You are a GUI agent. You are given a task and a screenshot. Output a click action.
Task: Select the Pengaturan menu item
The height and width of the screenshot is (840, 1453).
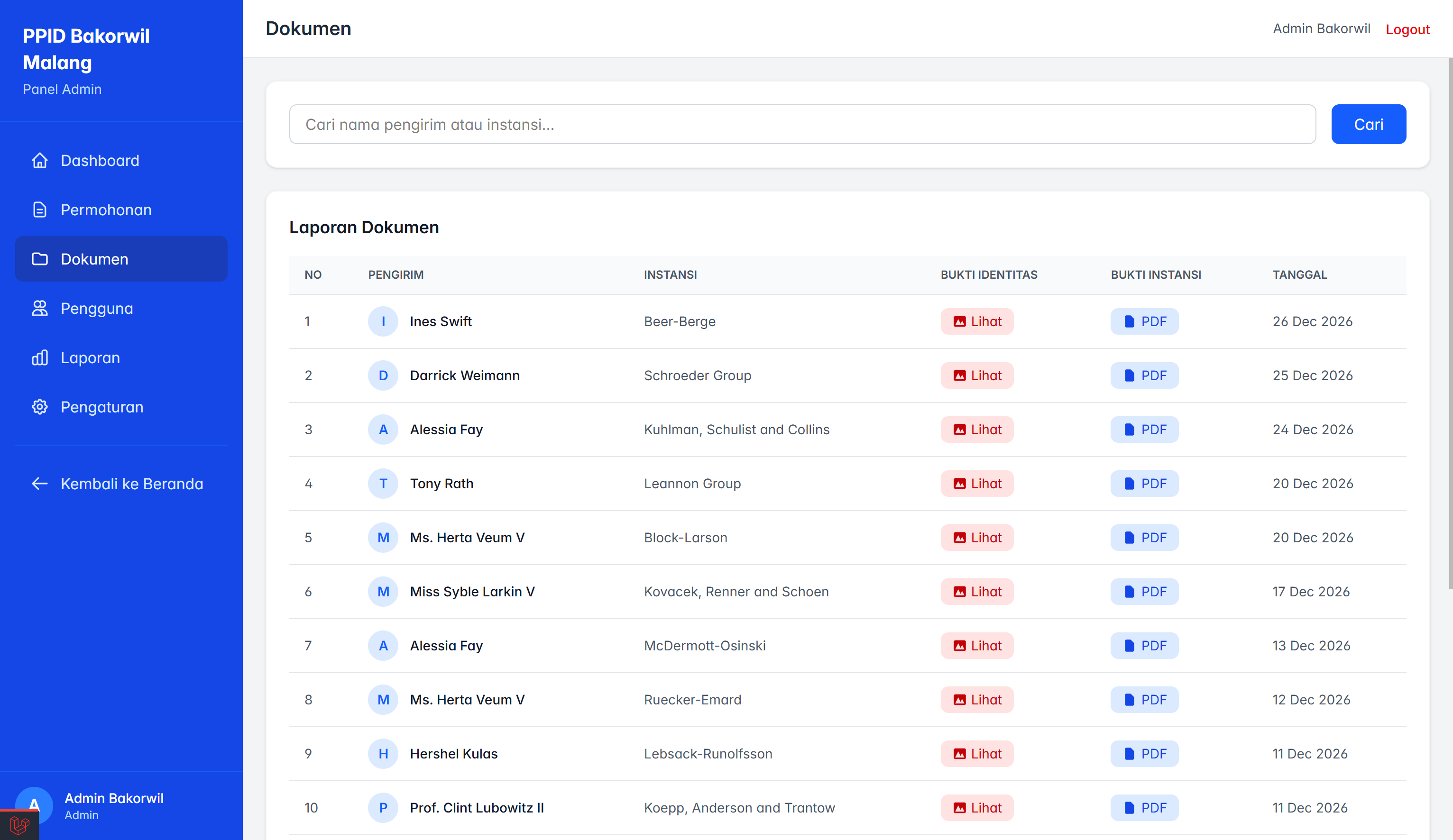[x=121, y=407]
